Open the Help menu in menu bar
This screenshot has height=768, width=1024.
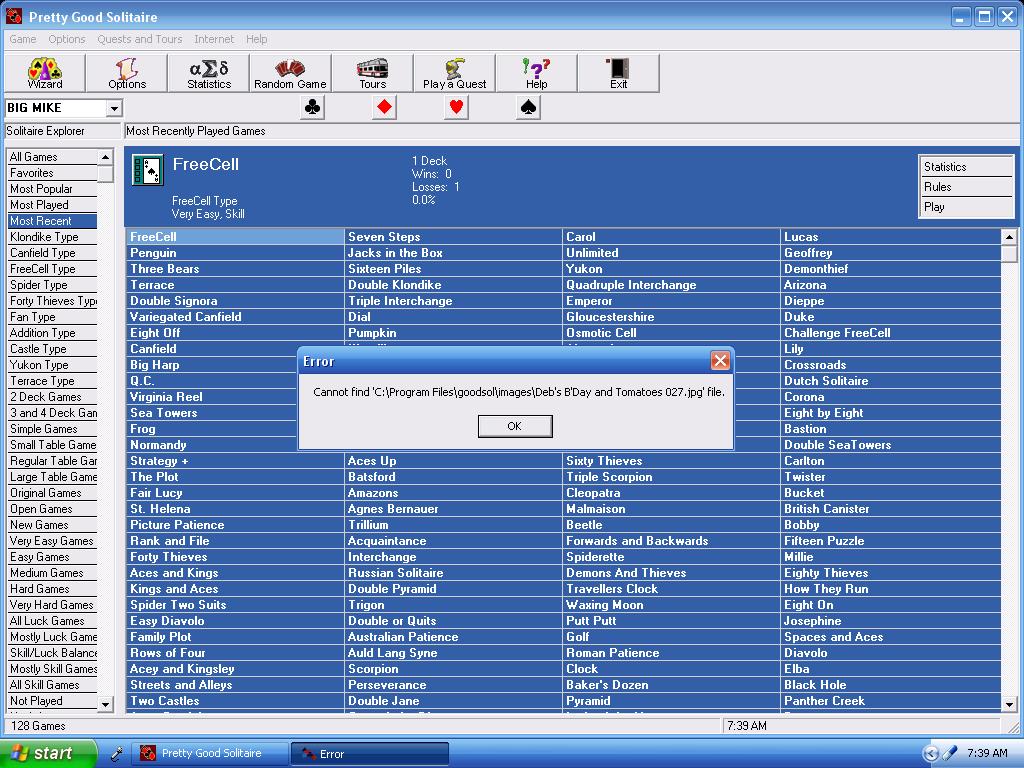(257, 39)
